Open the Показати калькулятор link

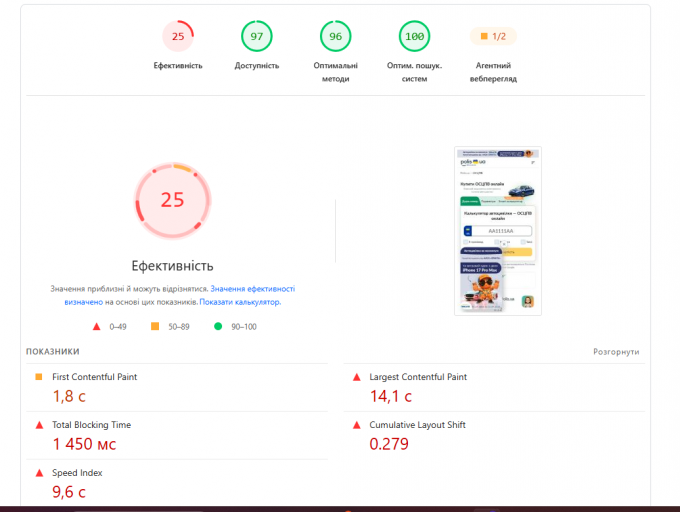(x=240, y=302)
